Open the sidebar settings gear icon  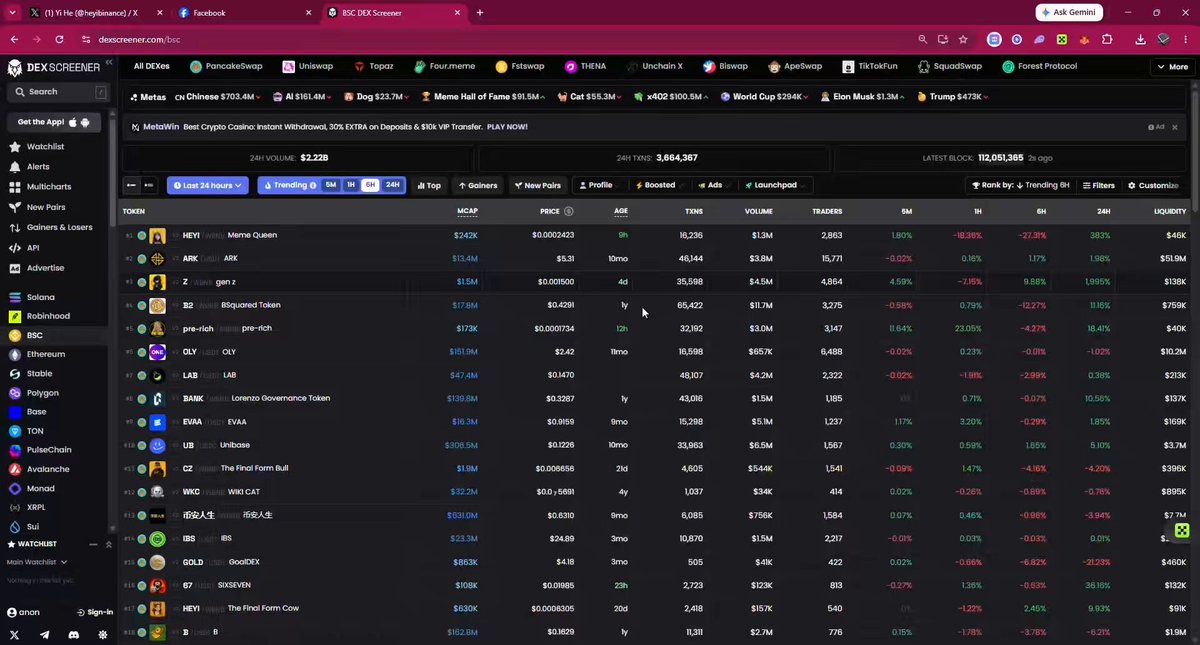(104, 635)
